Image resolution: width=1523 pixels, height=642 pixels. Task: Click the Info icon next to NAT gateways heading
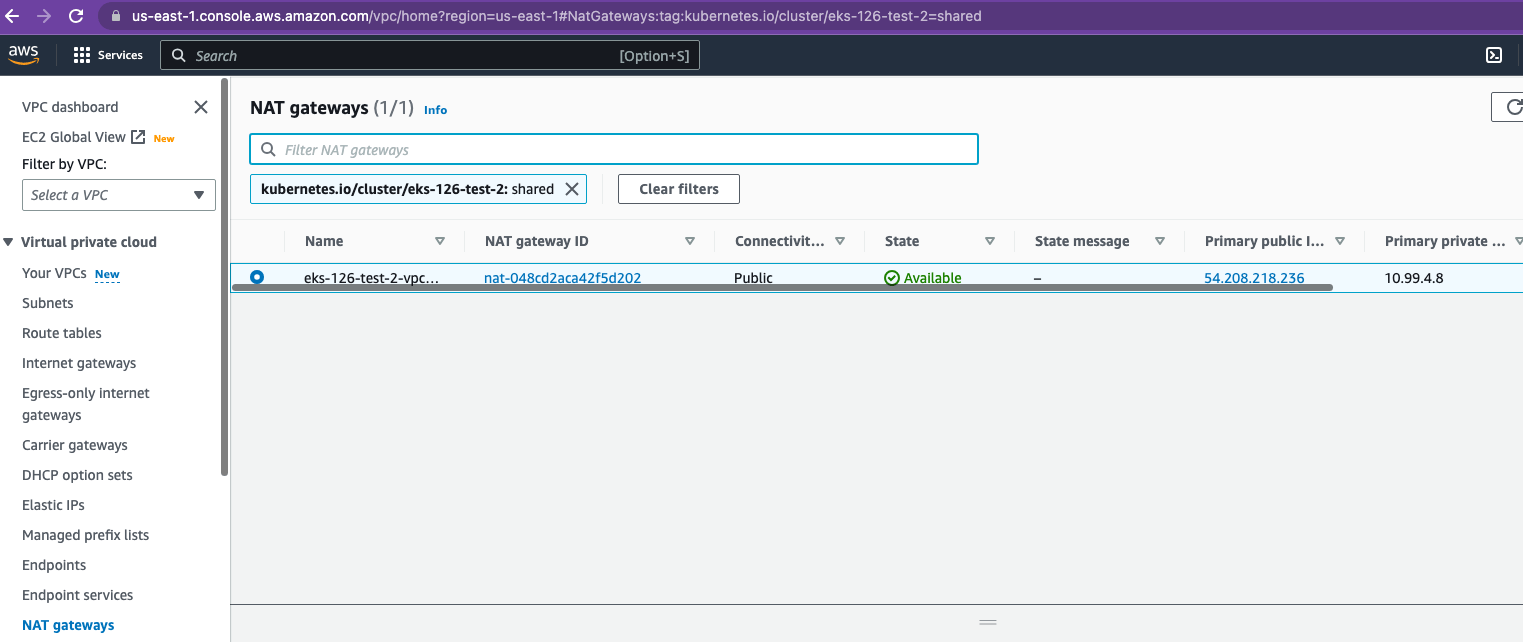coord(435,110)
